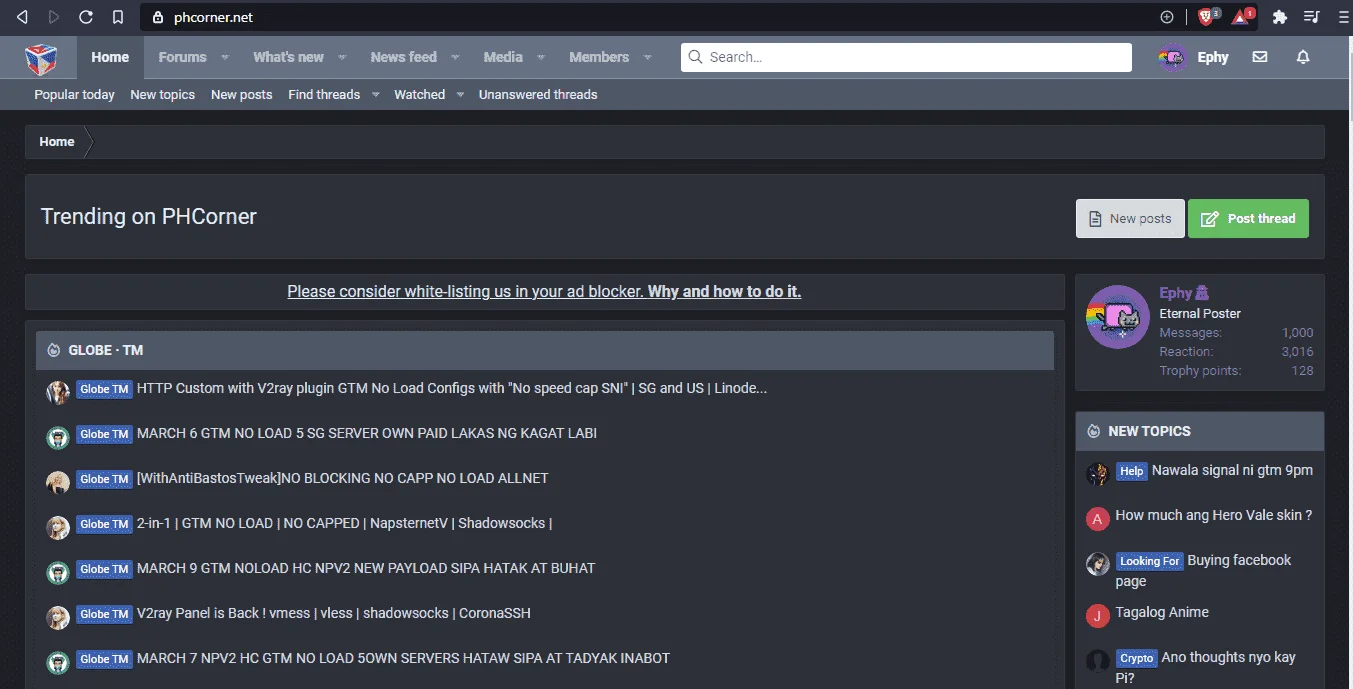Screen dimensions: 1353x689
Task: Click avatar beside 2-in-1 GTM NO LOAD thread
Action: click(58, 527)
